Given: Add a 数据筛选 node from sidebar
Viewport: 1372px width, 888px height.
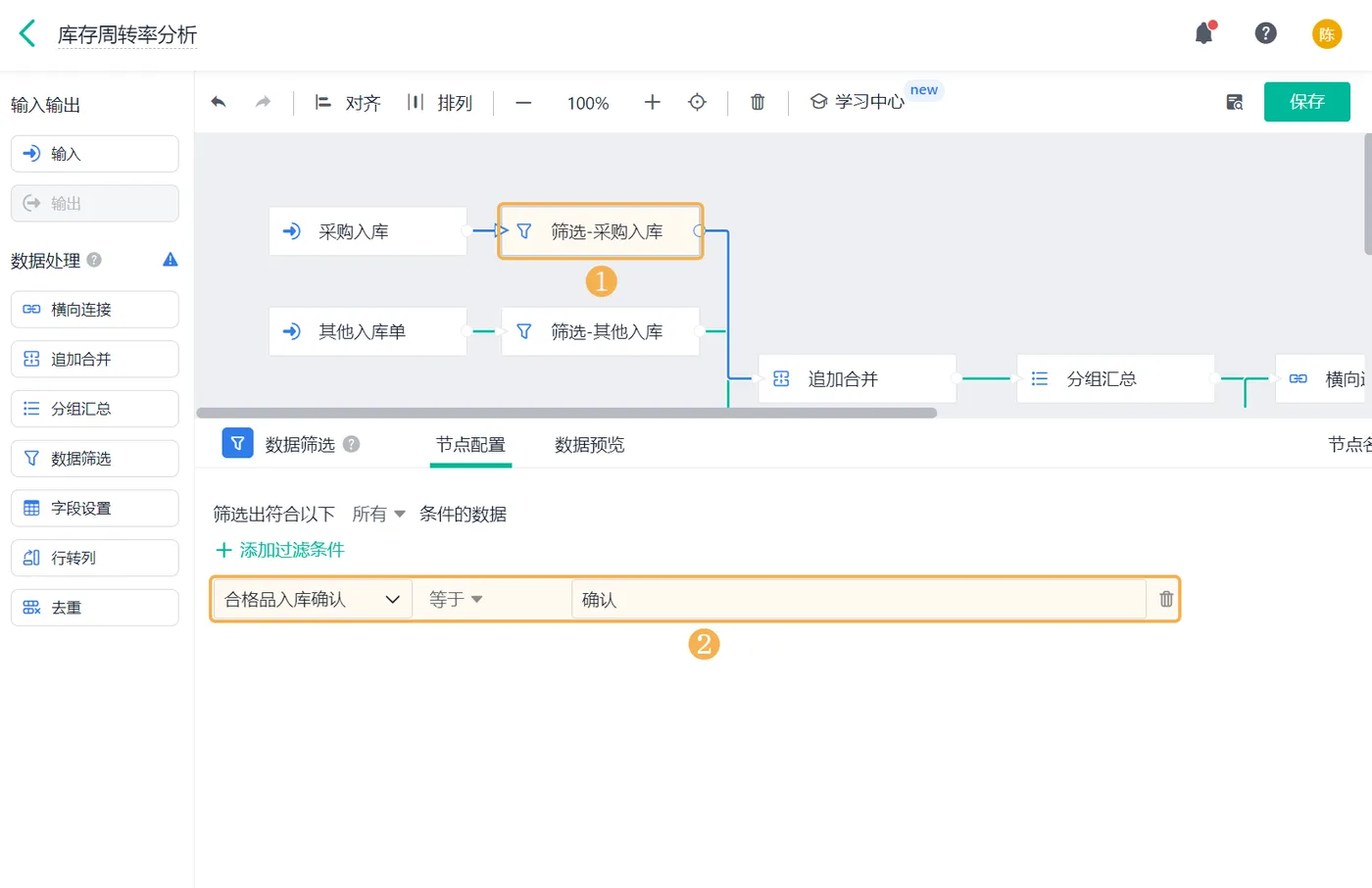Looking at the screenshot, I should pos(95,459).
